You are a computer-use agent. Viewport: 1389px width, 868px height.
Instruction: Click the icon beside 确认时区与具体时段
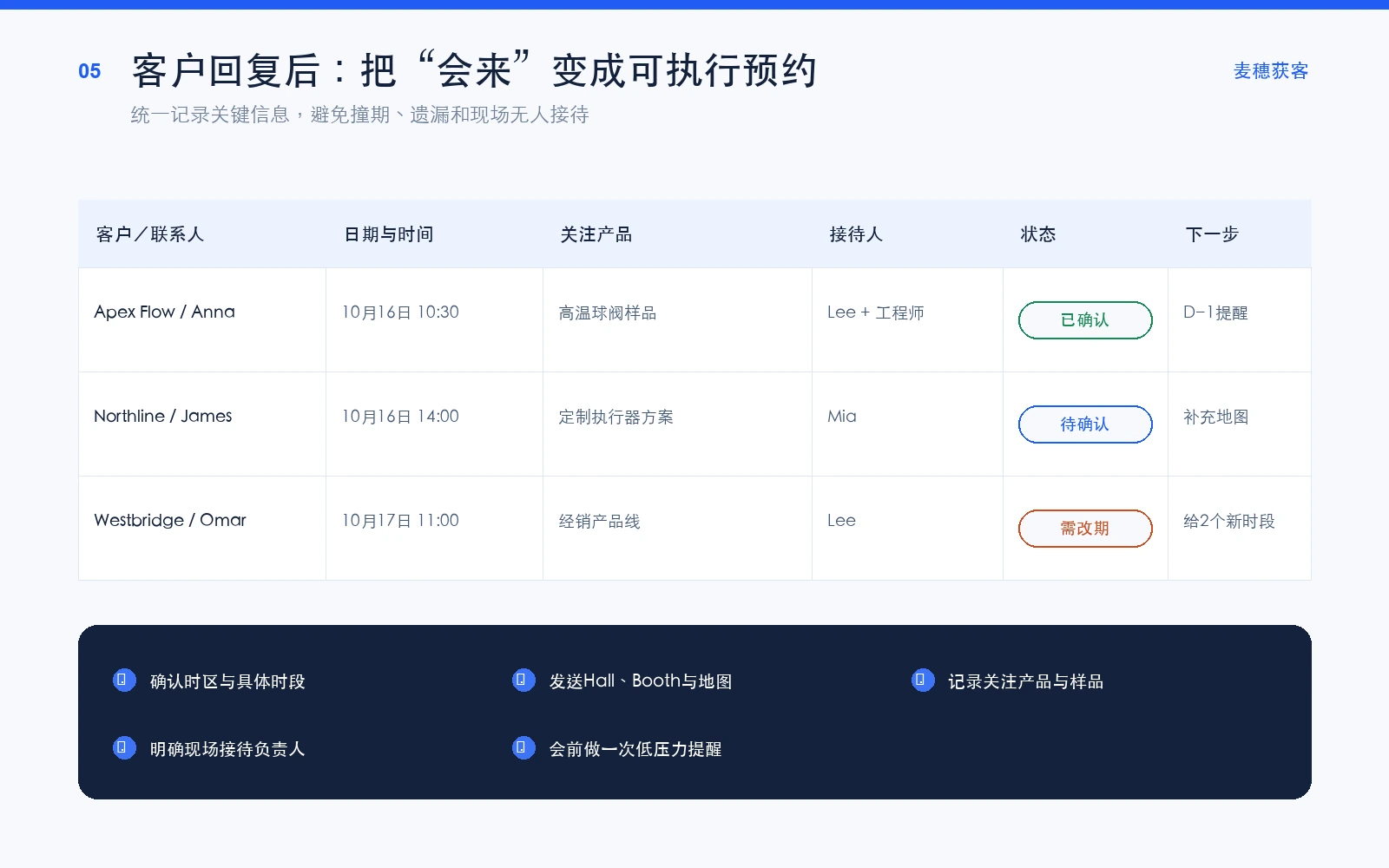[124, 680]
